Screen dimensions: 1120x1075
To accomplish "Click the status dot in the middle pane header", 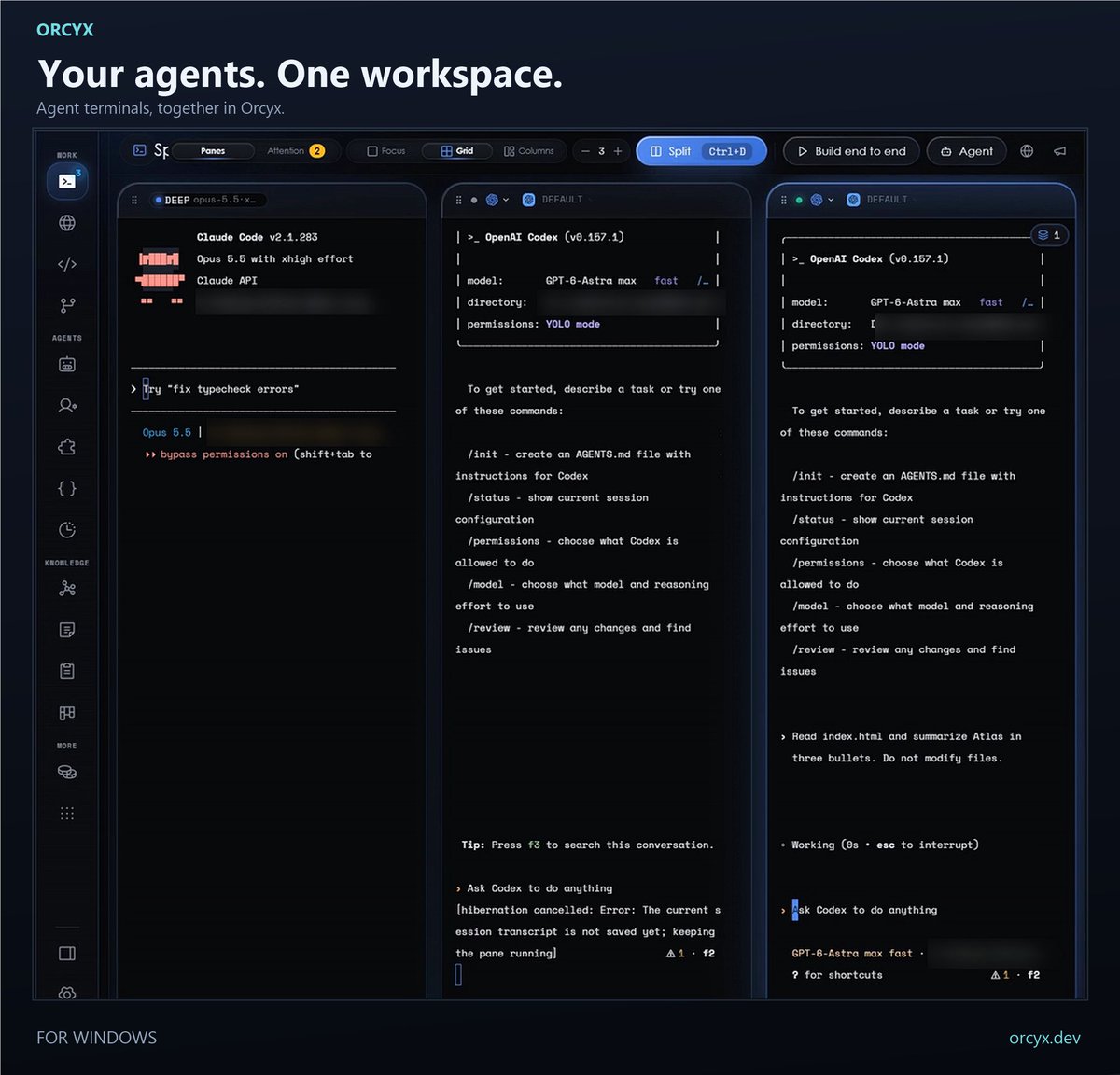I will pos(474,200).
